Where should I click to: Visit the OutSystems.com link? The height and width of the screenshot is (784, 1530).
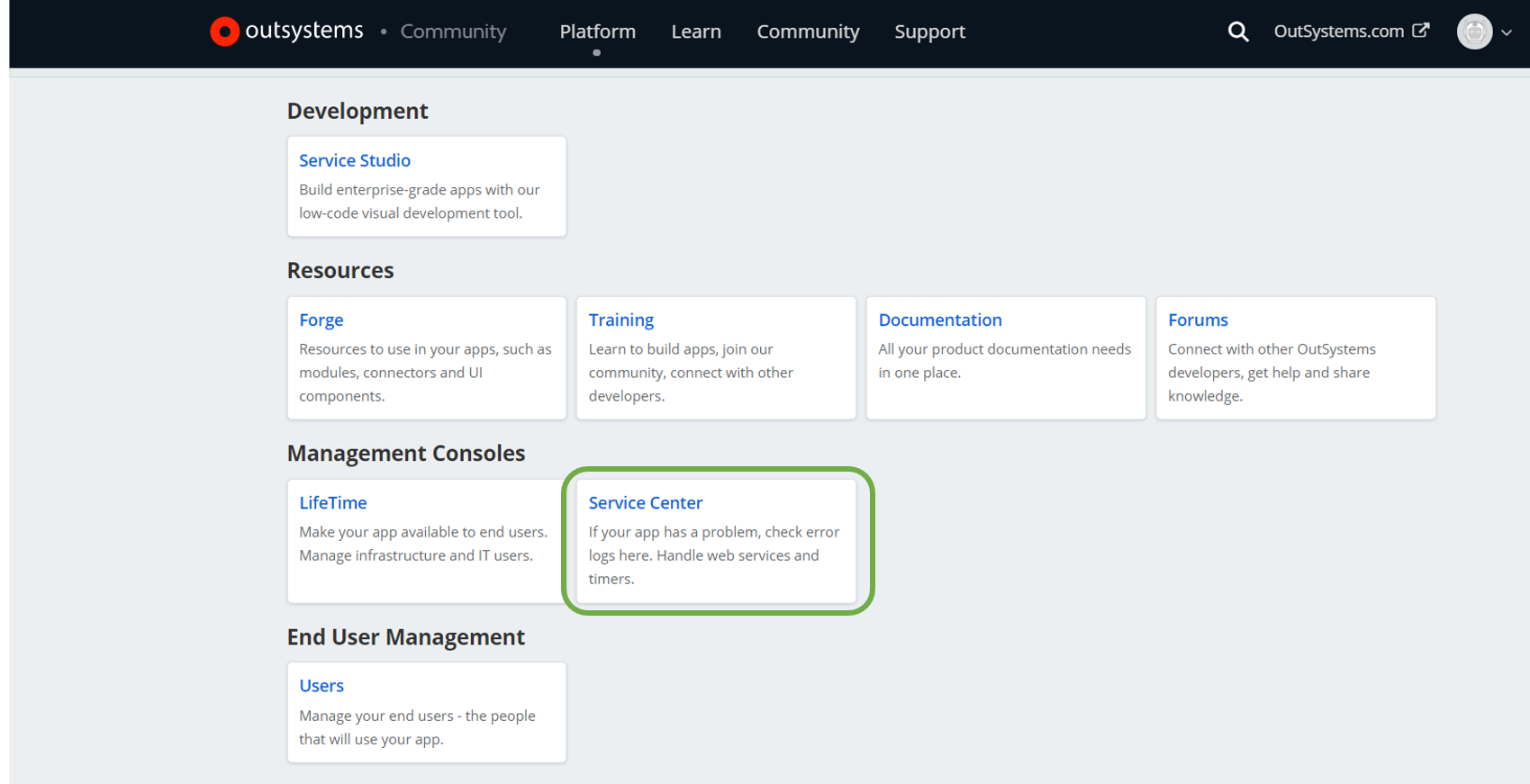point(1338,31)
